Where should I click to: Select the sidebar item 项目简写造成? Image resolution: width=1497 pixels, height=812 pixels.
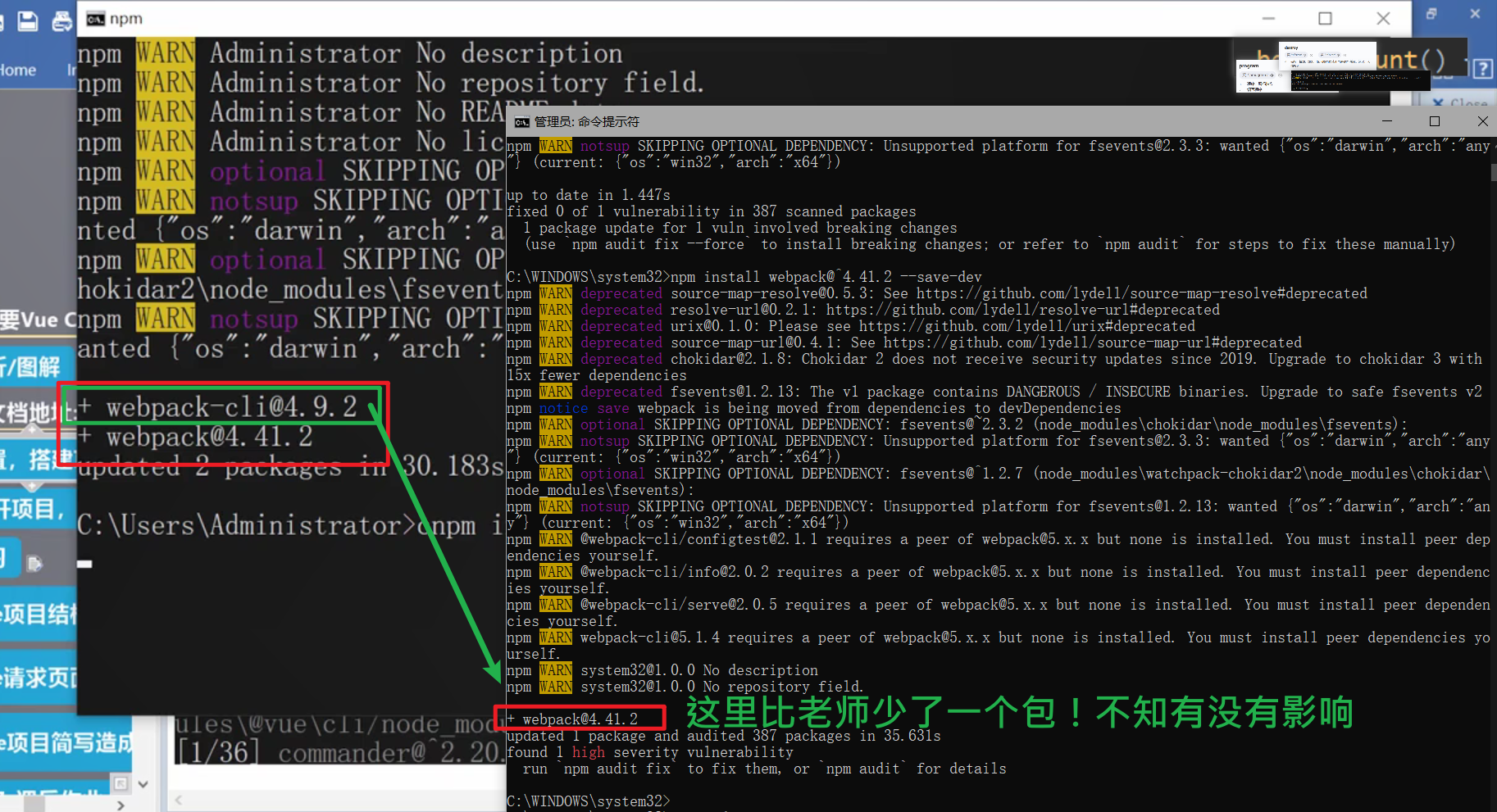66,742
